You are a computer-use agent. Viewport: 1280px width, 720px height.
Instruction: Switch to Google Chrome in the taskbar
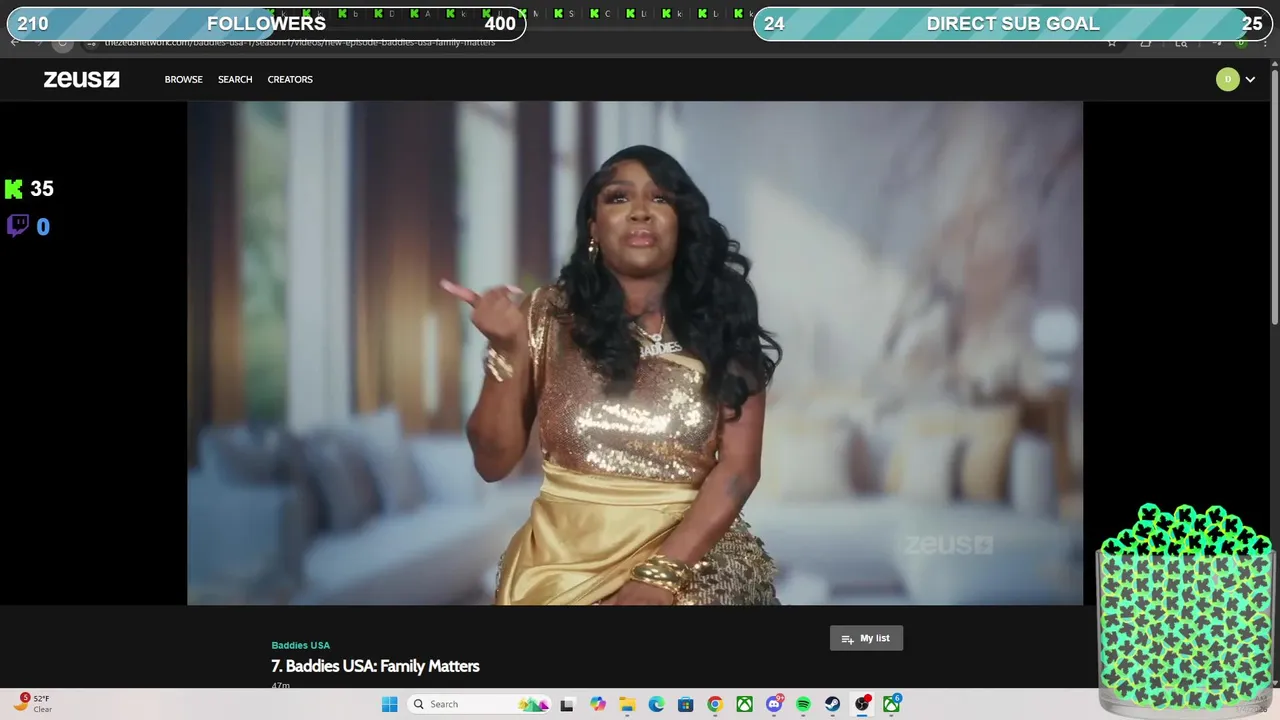click(715, 704)
